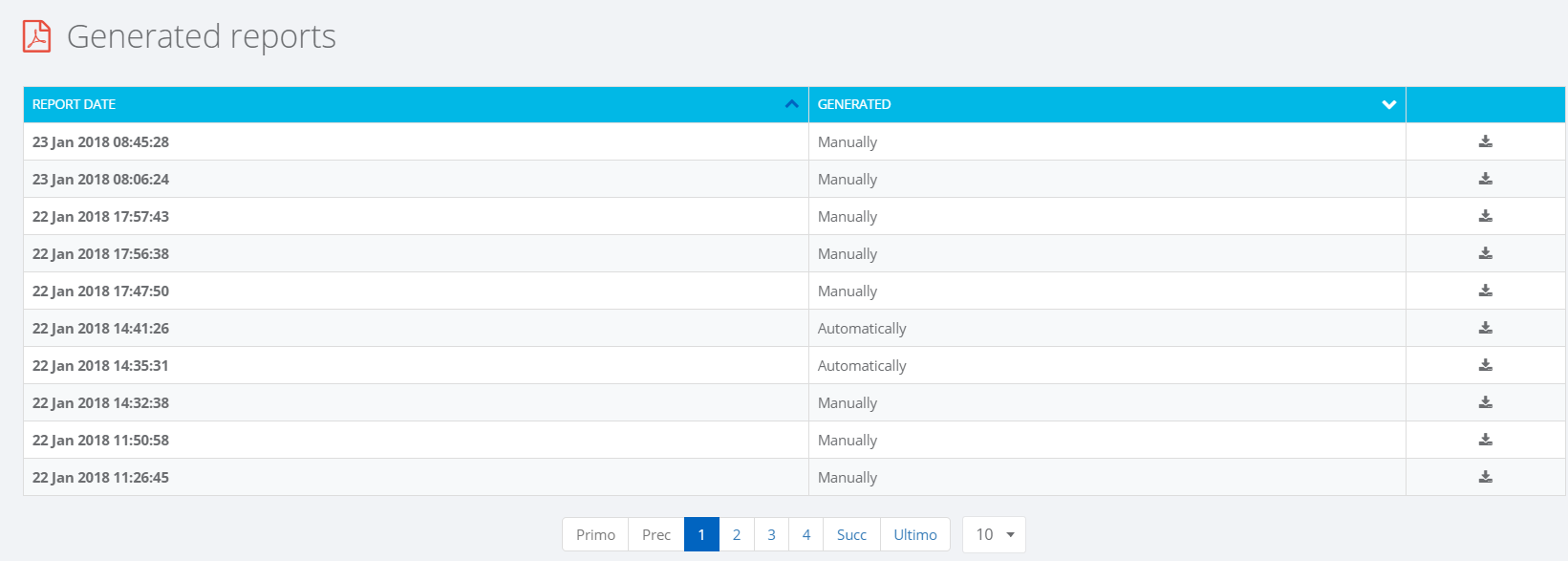Viewport: 1568px width, 561px height.
Task: Select the 22 Jan 2018 17:56:38 date cell
Action: [416, 253]
